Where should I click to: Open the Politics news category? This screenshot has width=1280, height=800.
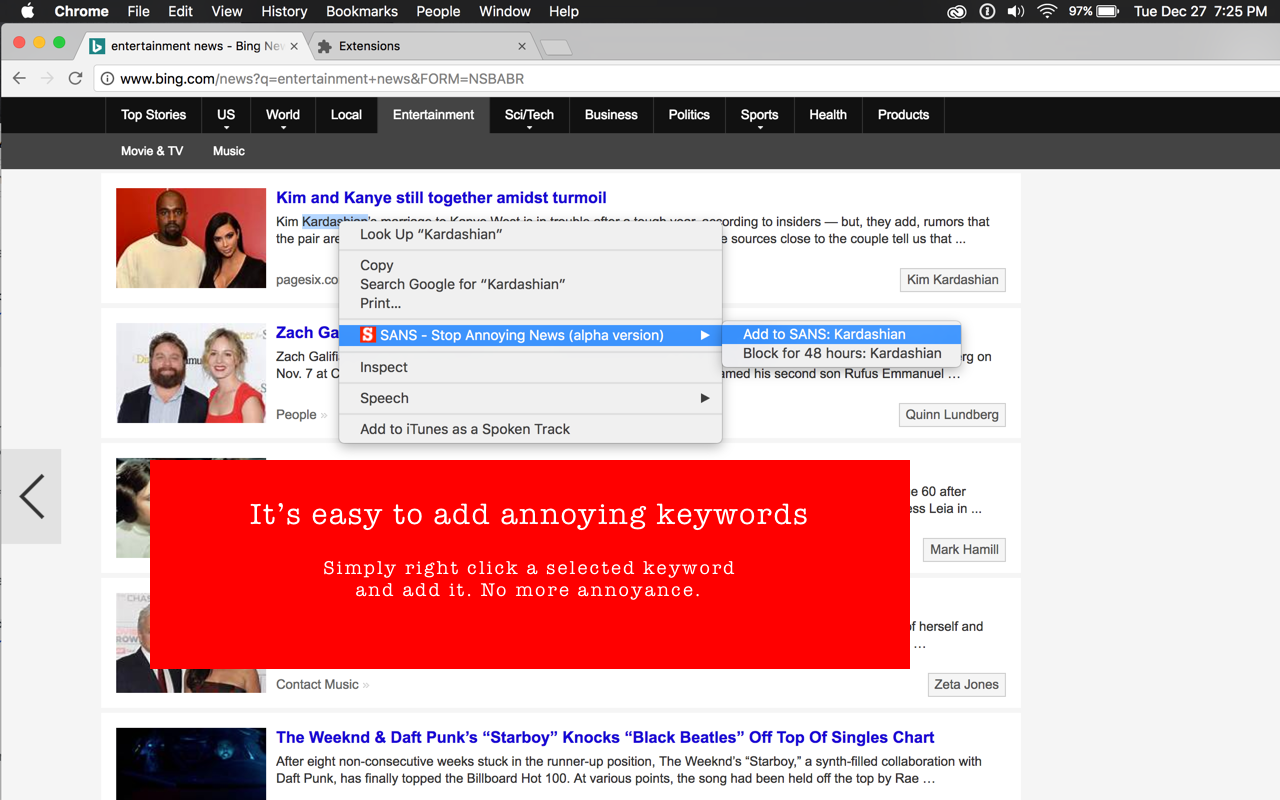point(689,115)
